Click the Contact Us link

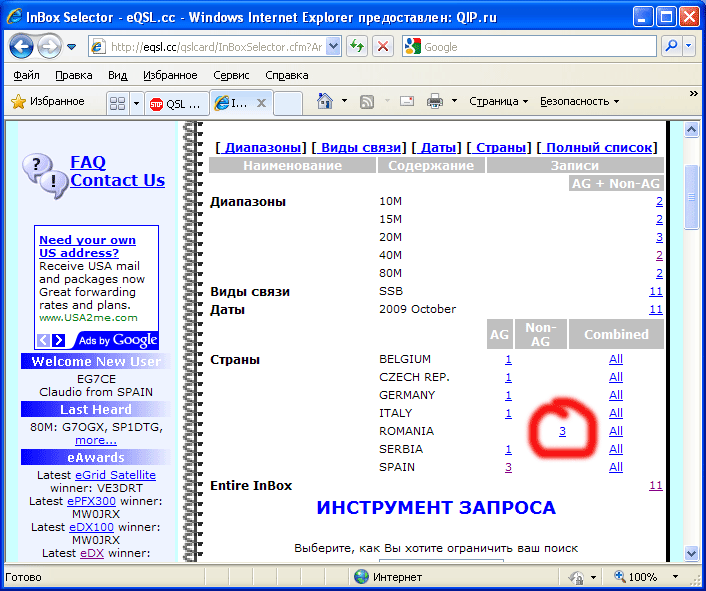pyautogui.click(x=117, y=180)
